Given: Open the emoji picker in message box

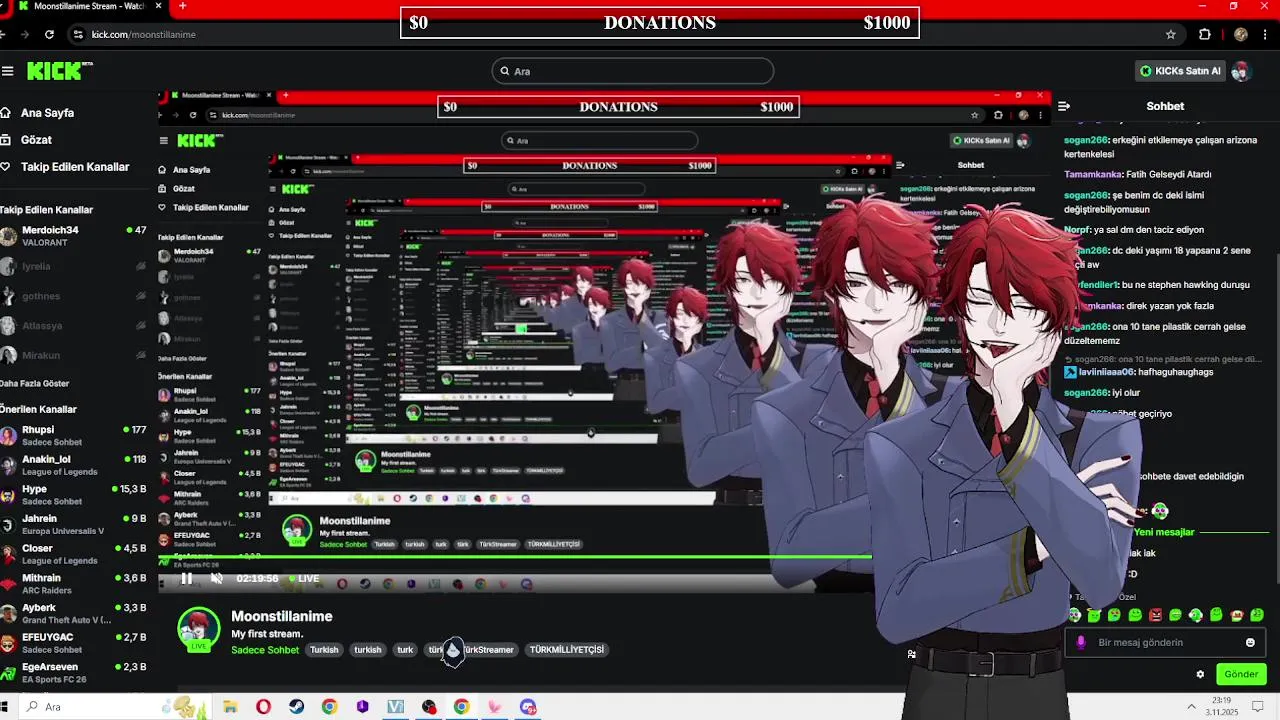Looking at the screenshot, I should click(1250, 643).
